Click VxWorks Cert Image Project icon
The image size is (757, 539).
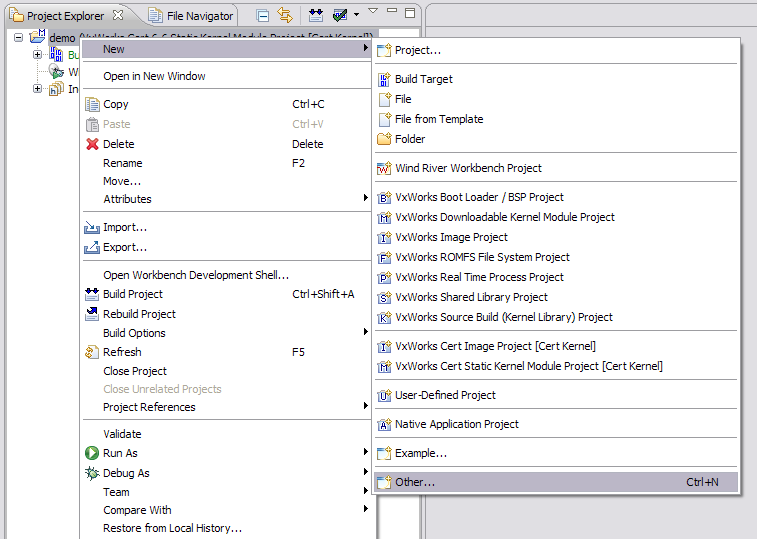384,346
